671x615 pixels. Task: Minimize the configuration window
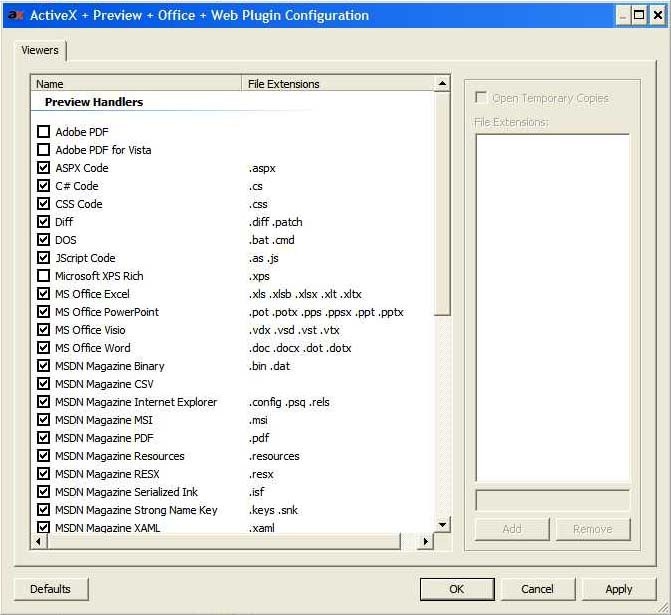pos(623,15)
